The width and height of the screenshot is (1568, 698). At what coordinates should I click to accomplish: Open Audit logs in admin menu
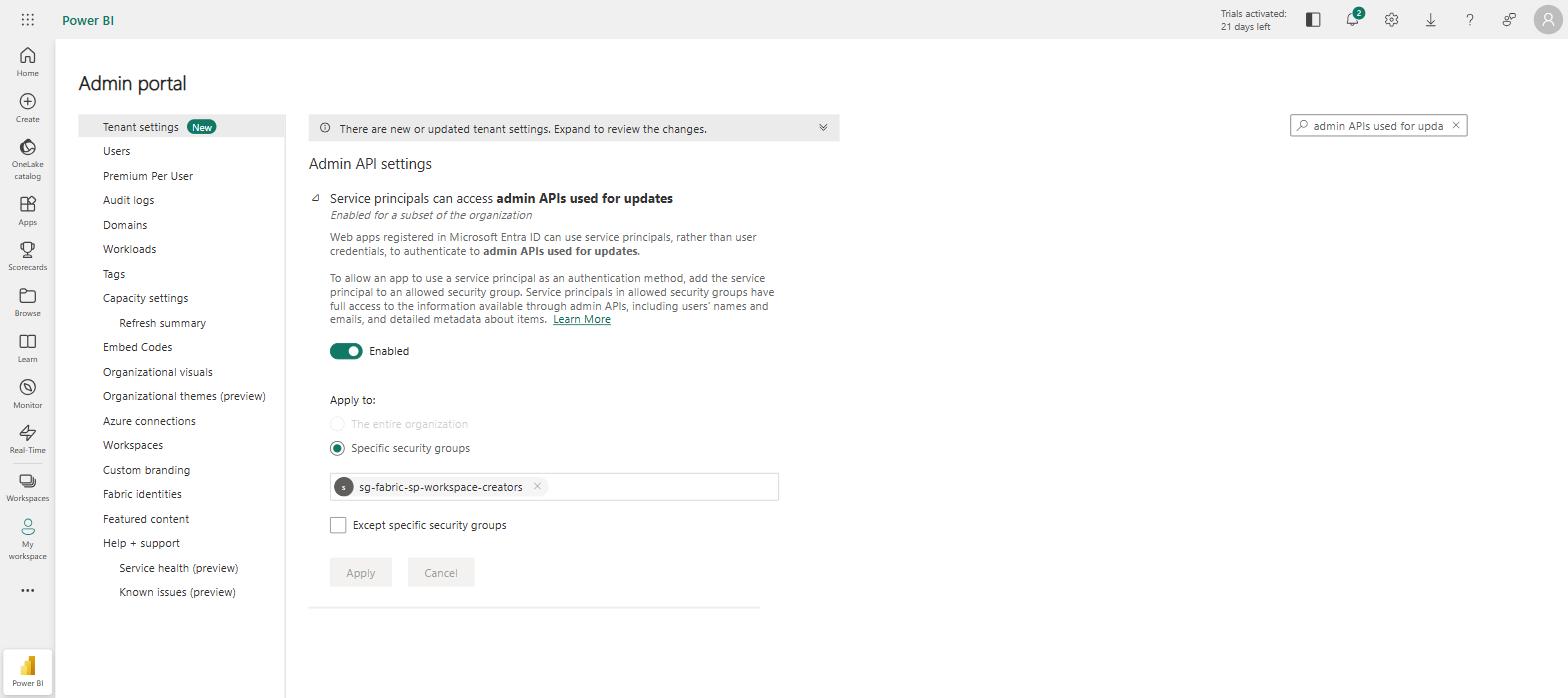point(128,200)
